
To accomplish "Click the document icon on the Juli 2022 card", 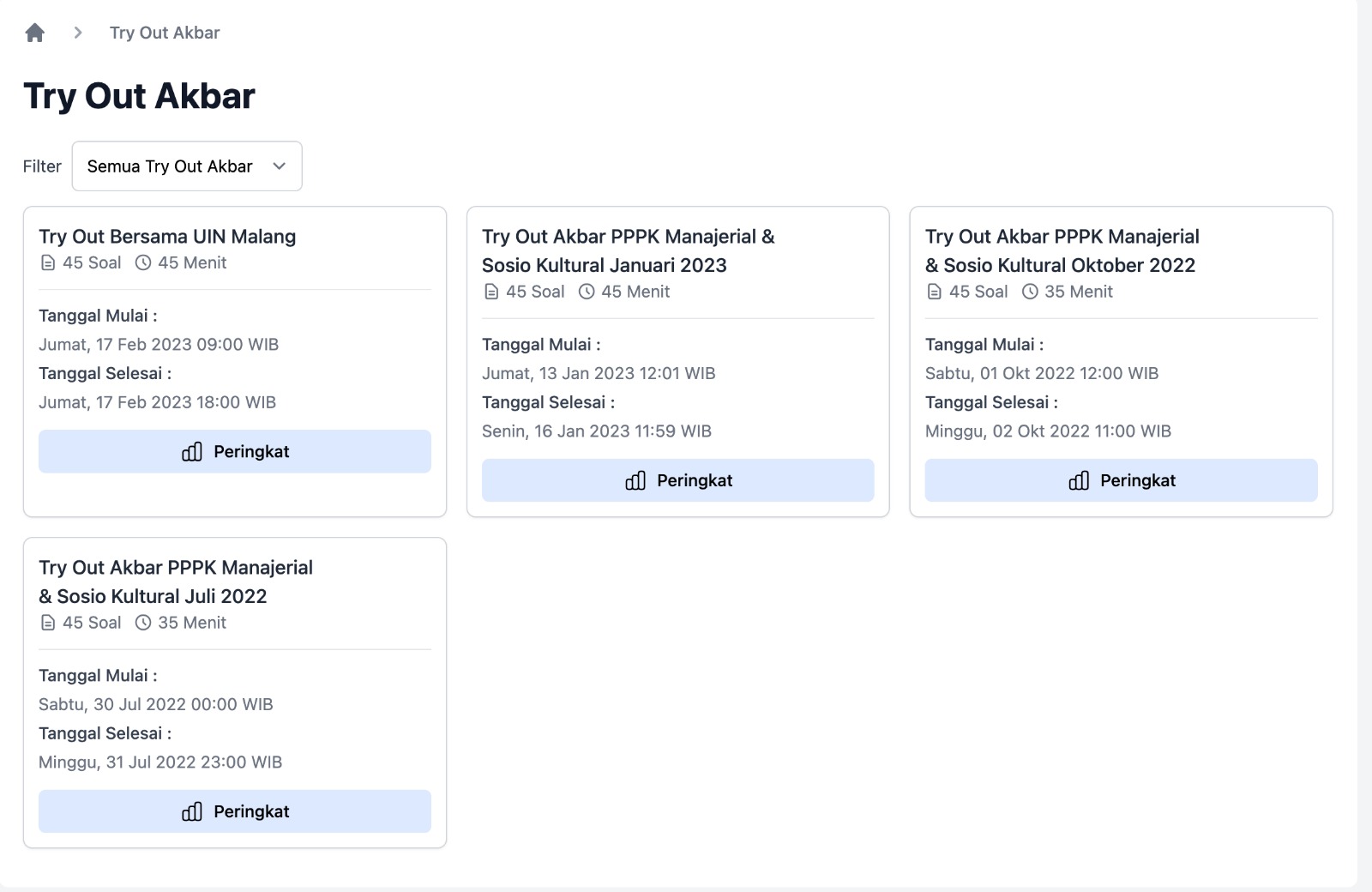I will click(48, 624).
